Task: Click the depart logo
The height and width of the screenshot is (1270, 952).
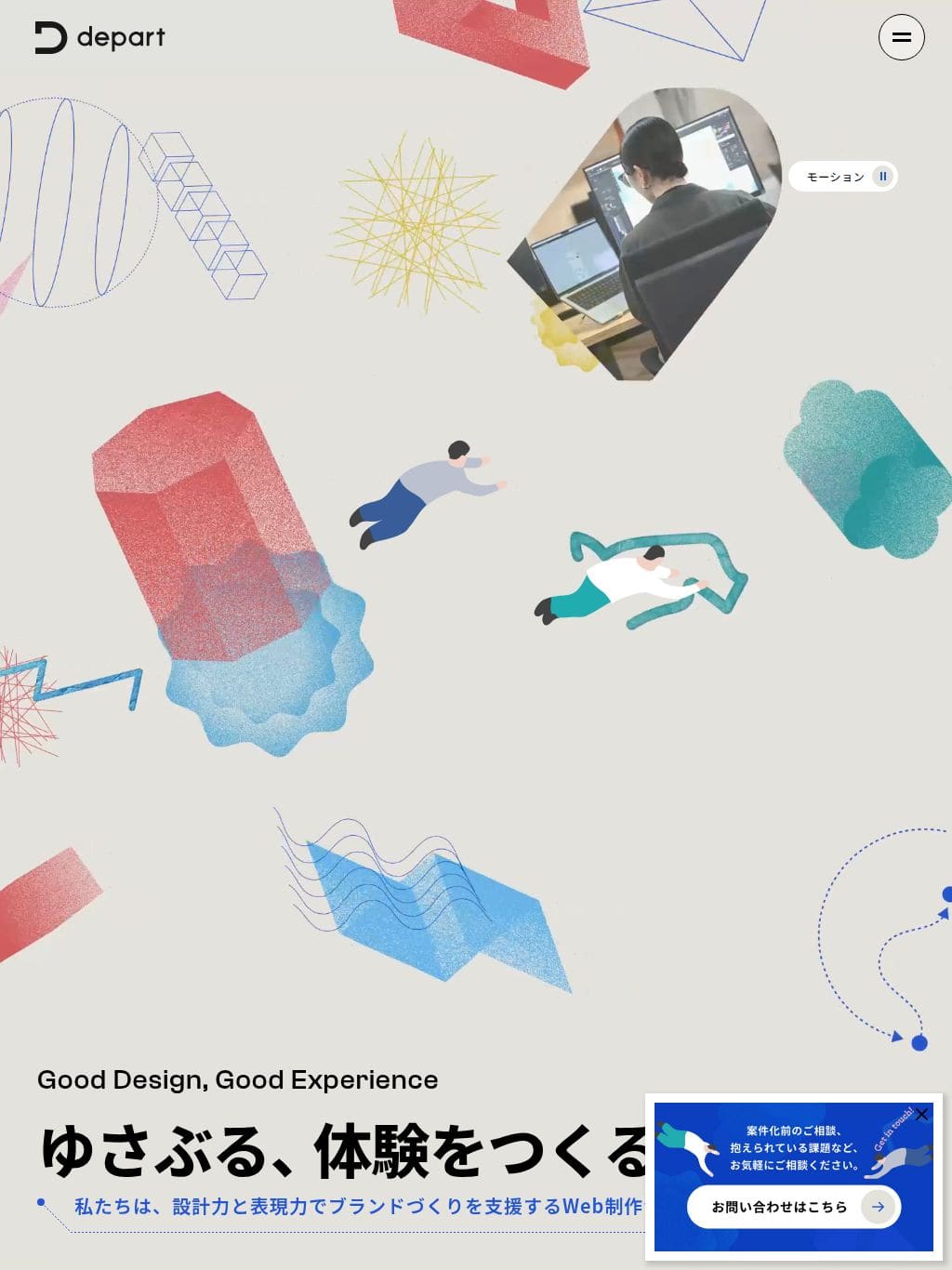Action: (x=100, y=37)
